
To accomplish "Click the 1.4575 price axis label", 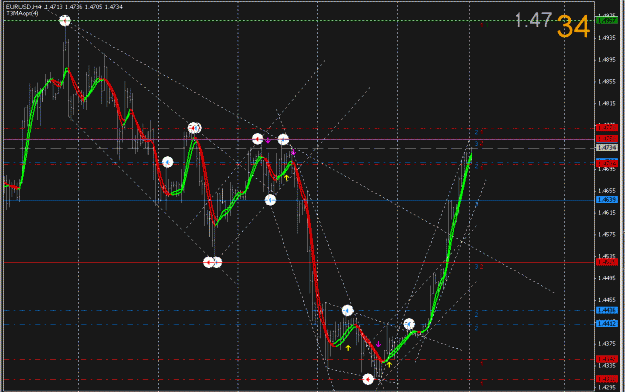I will 607,234.
